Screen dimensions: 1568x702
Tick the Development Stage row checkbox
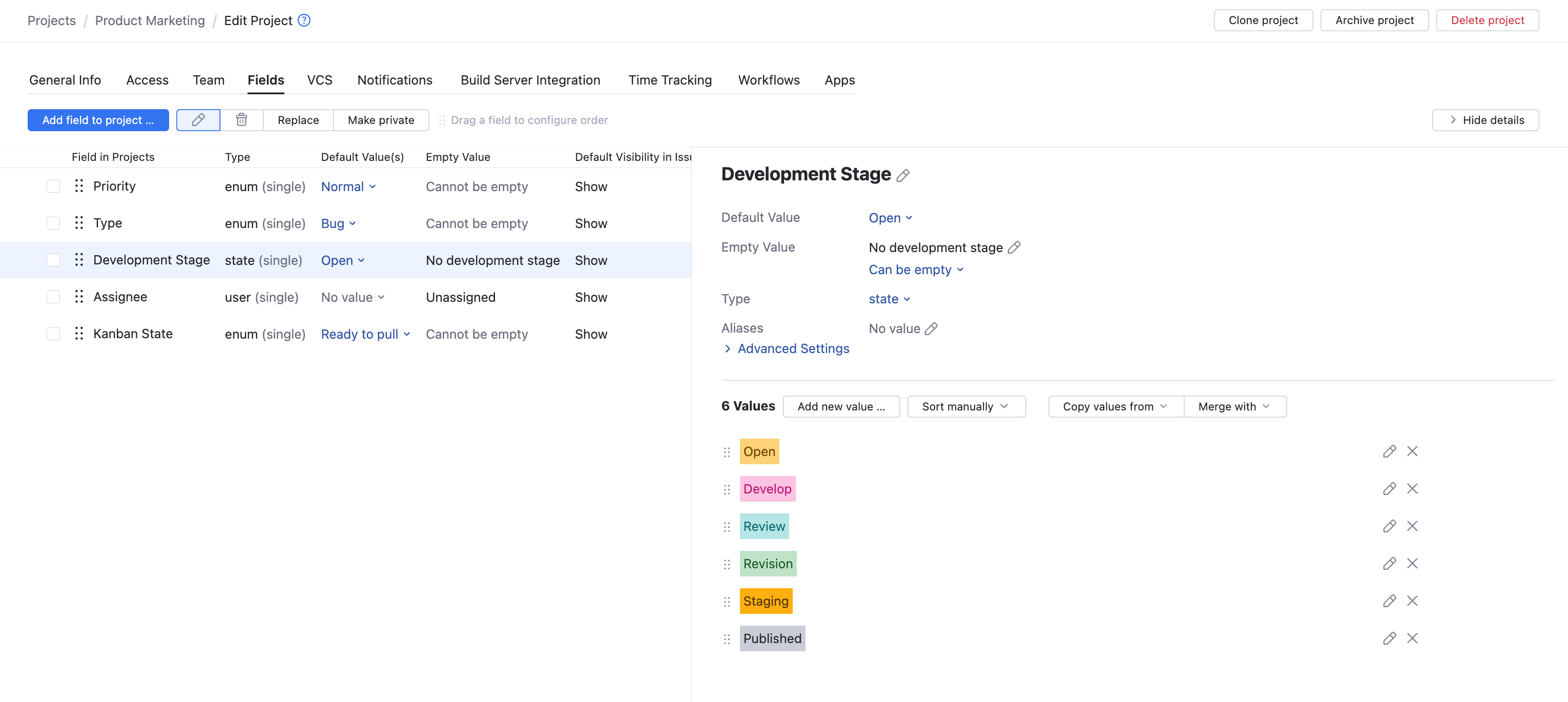tap(54, 260)
